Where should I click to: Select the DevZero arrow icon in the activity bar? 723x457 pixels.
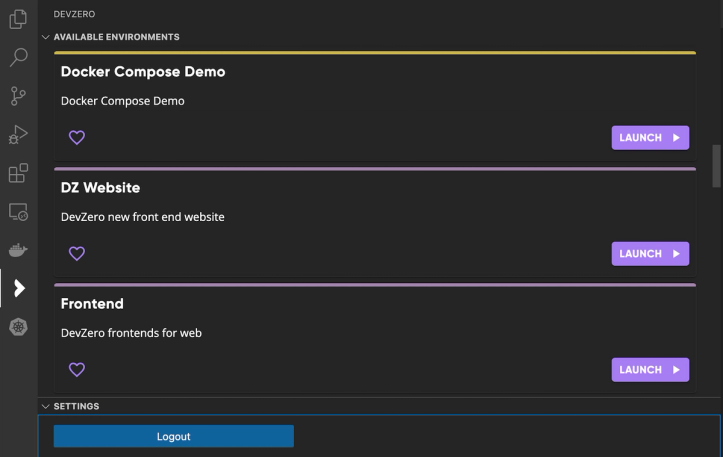pos(19,288)
